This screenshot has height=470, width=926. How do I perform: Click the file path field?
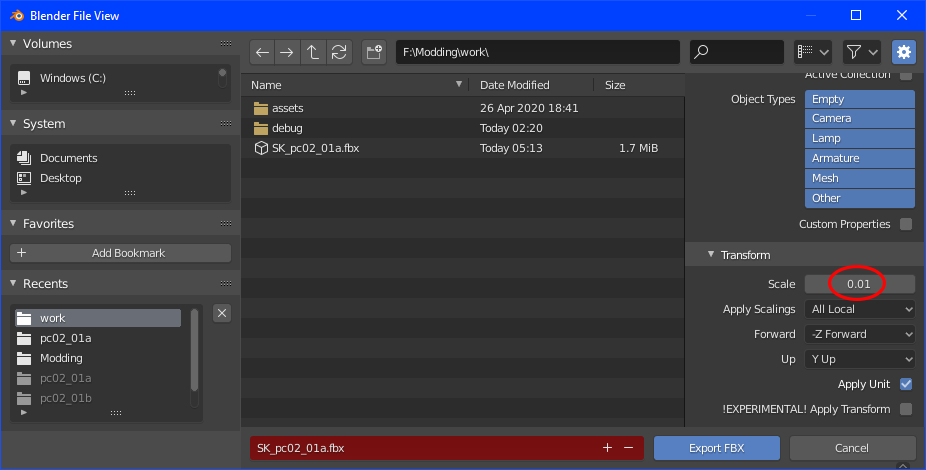pos(537,52)
